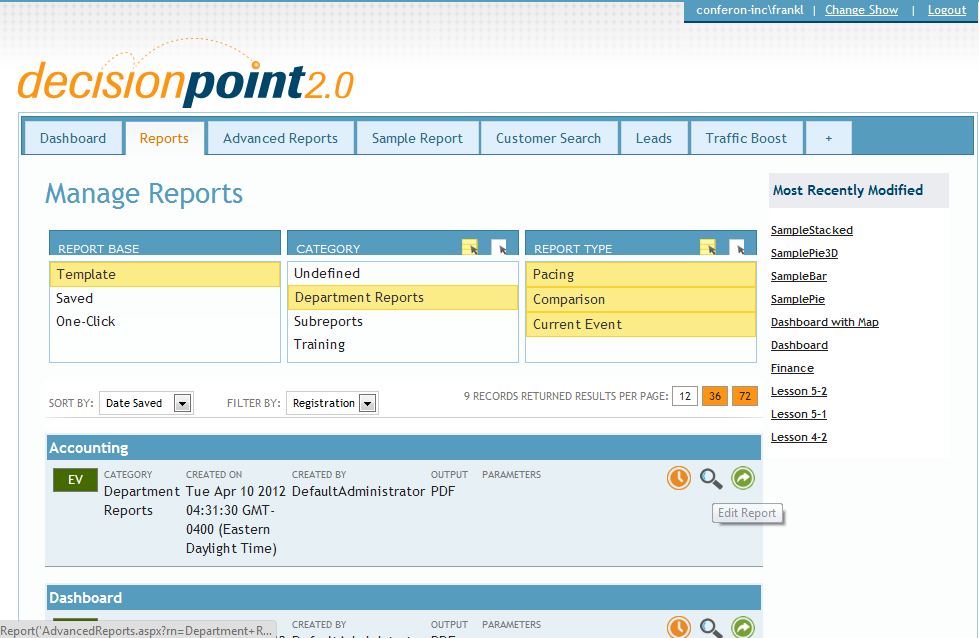Click the conferon-inc\frankl username text
This screenshot has width=979, height=638.
(x=750, y=10)
